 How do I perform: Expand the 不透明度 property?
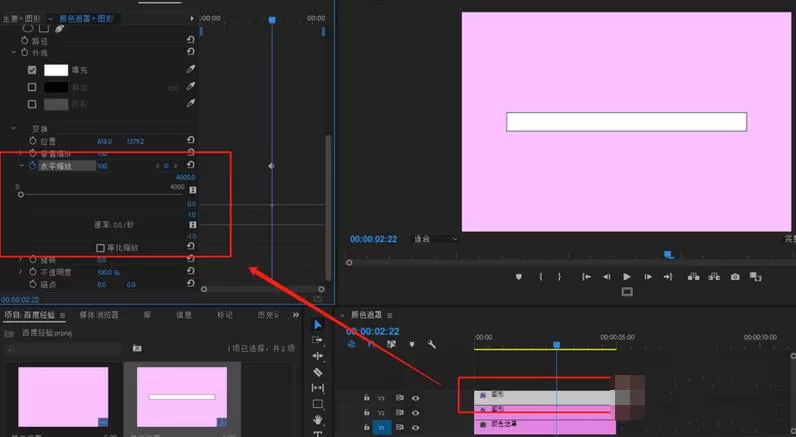[x=21, y=272]
